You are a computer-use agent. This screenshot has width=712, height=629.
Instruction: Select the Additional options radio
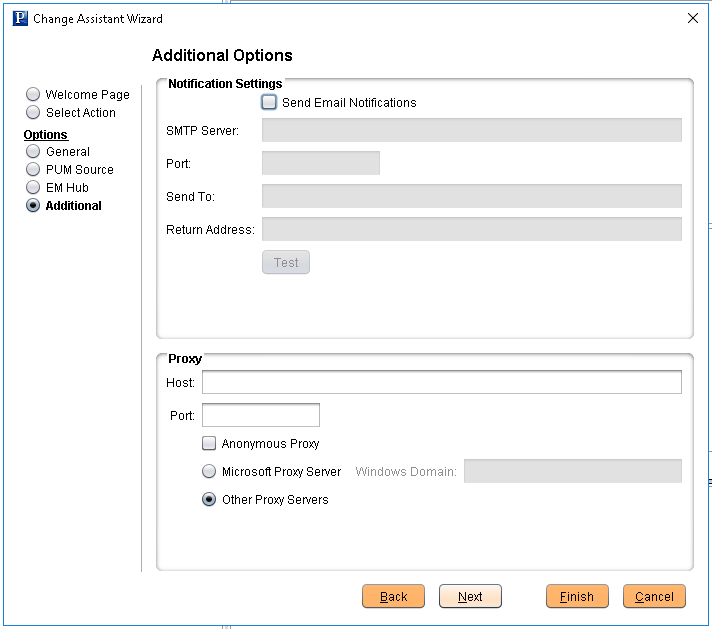(33, 205)
